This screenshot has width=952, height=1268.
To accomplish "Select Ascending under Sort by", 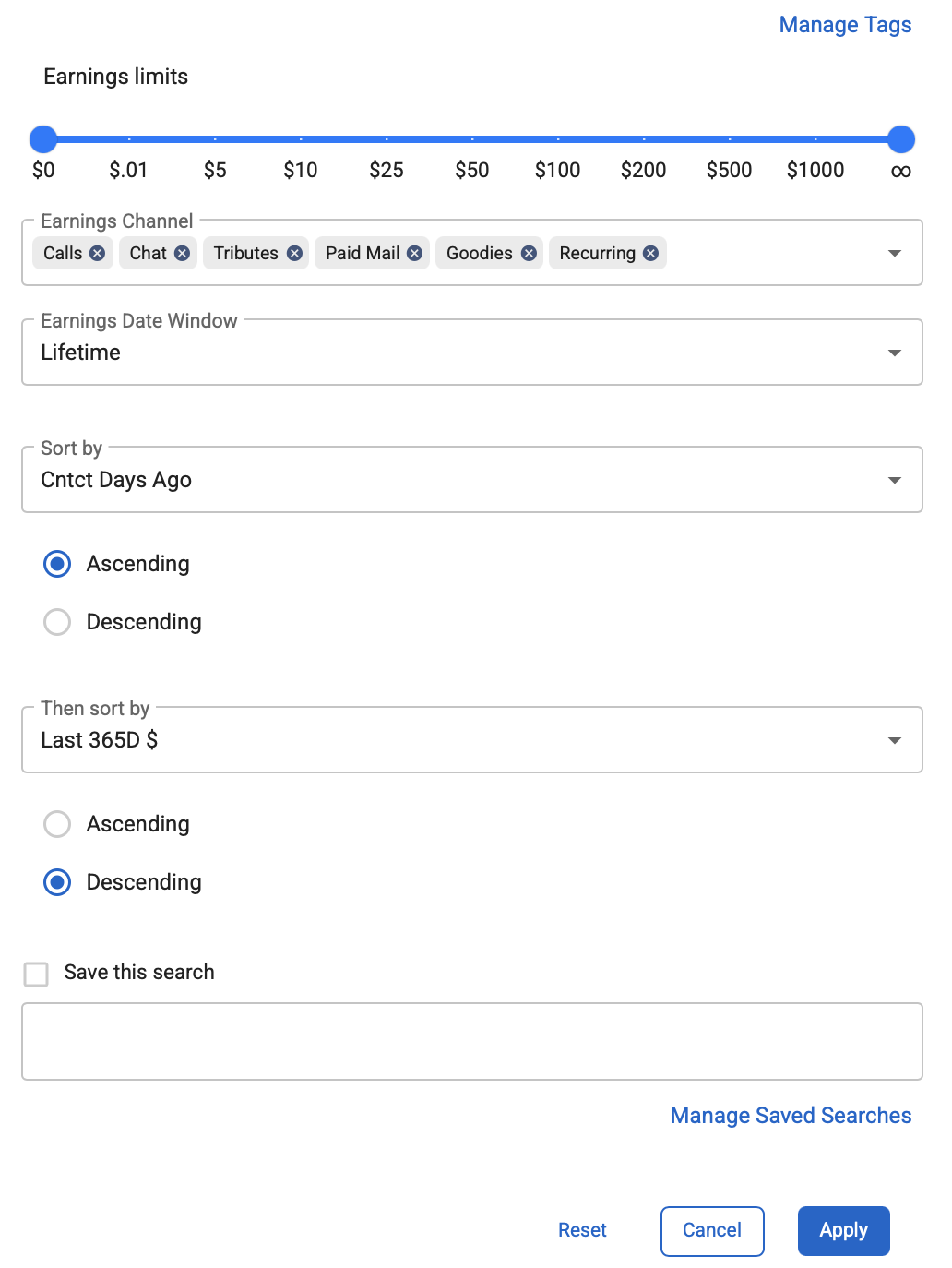I will (x=57, y=564).
